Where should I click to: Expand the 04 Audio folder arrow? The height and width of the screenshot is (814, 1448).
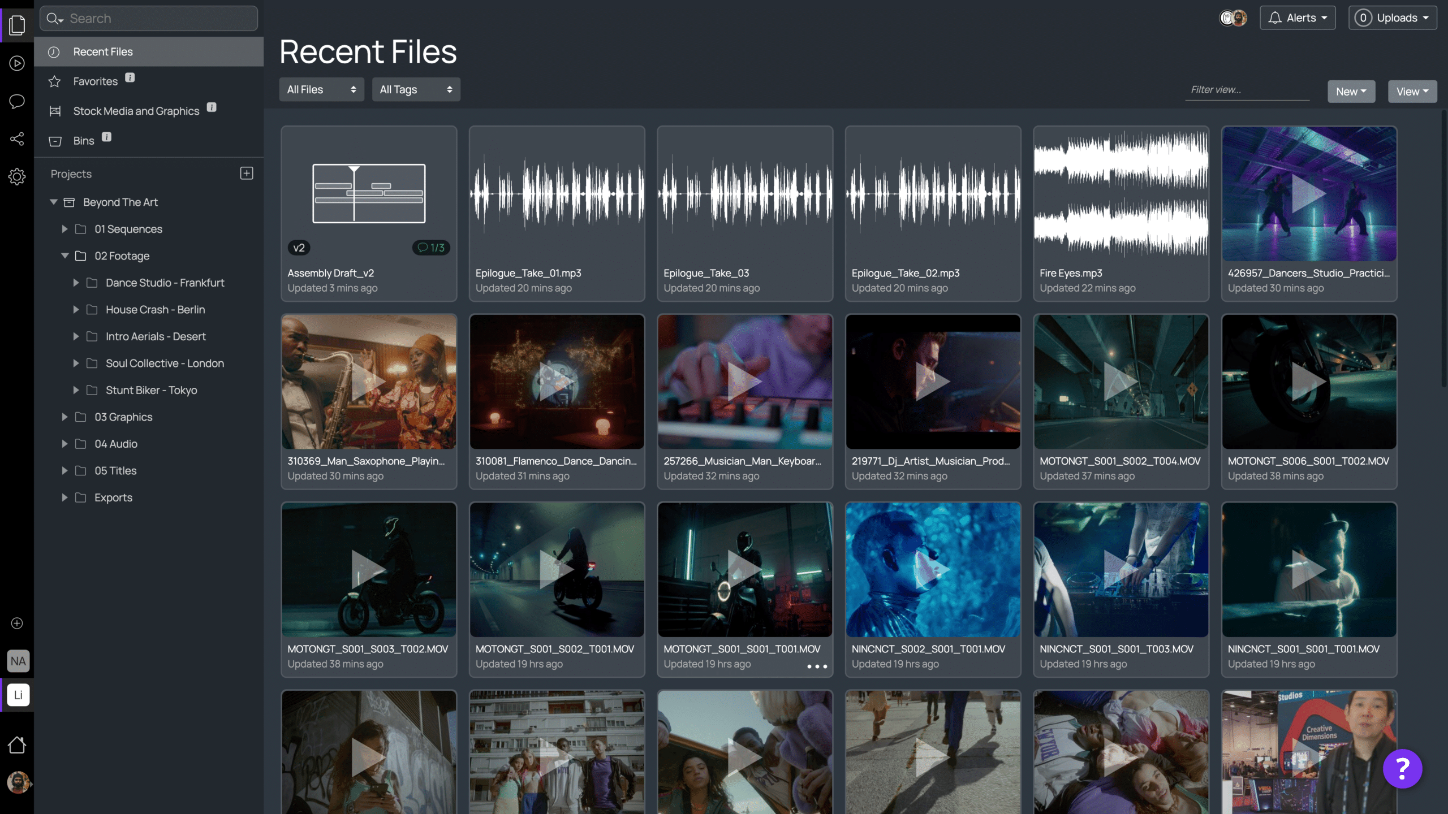point(65,444)
